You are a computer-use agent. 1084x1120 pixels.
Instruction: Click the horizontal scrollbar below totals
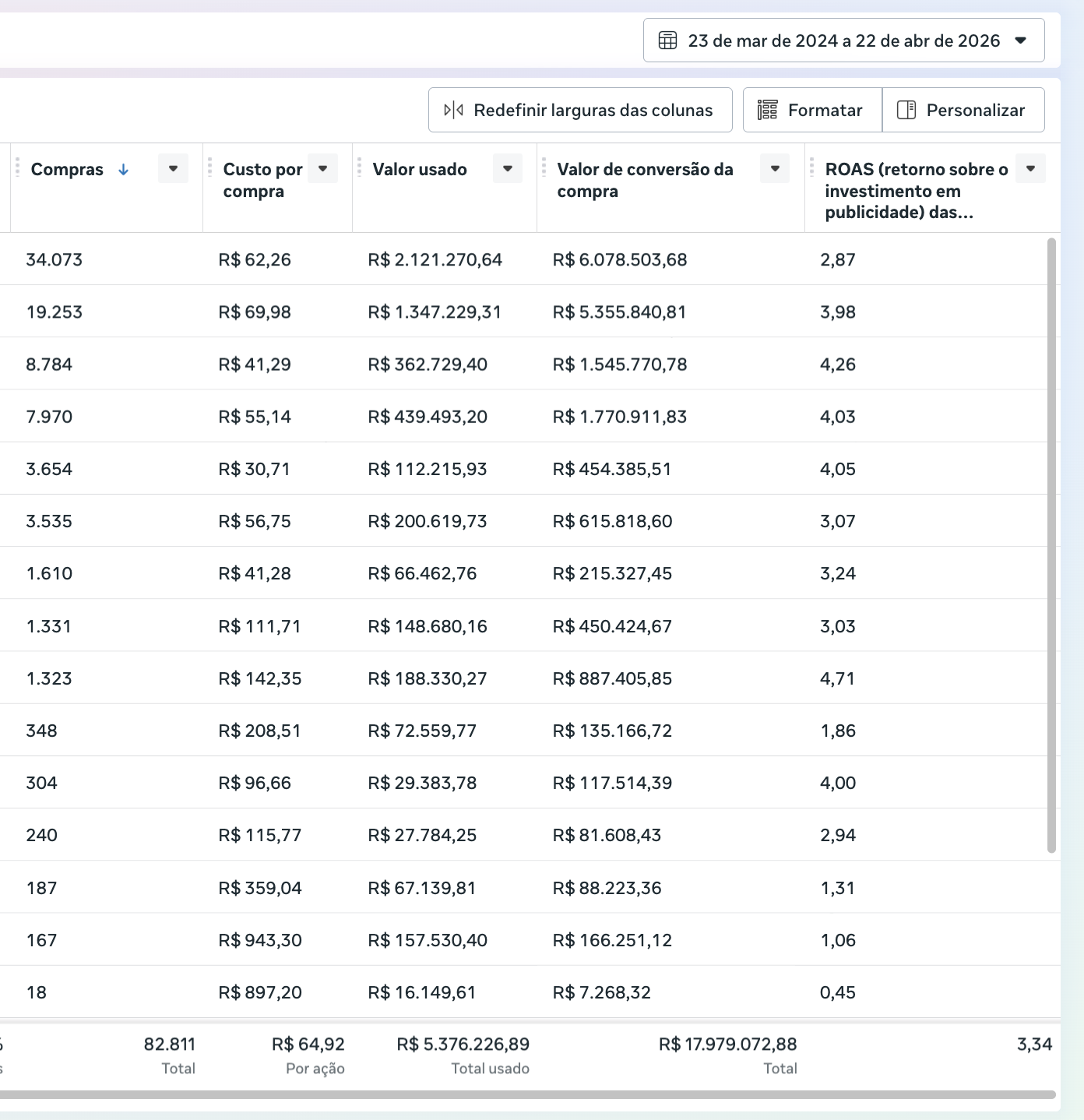tap(528, 1094)
